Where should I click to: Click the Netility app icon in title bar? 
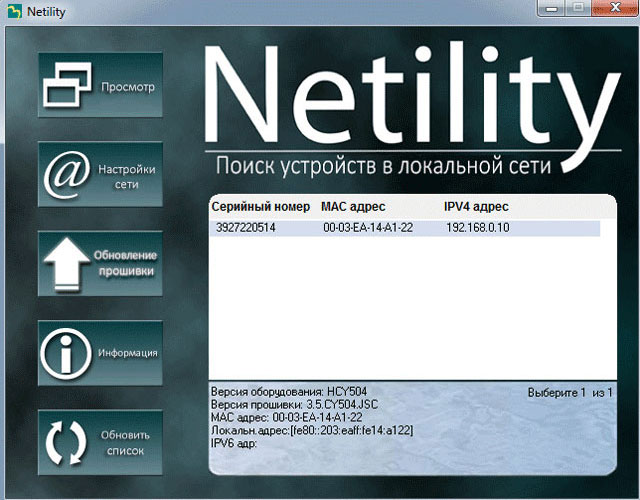tap(15, 11)
